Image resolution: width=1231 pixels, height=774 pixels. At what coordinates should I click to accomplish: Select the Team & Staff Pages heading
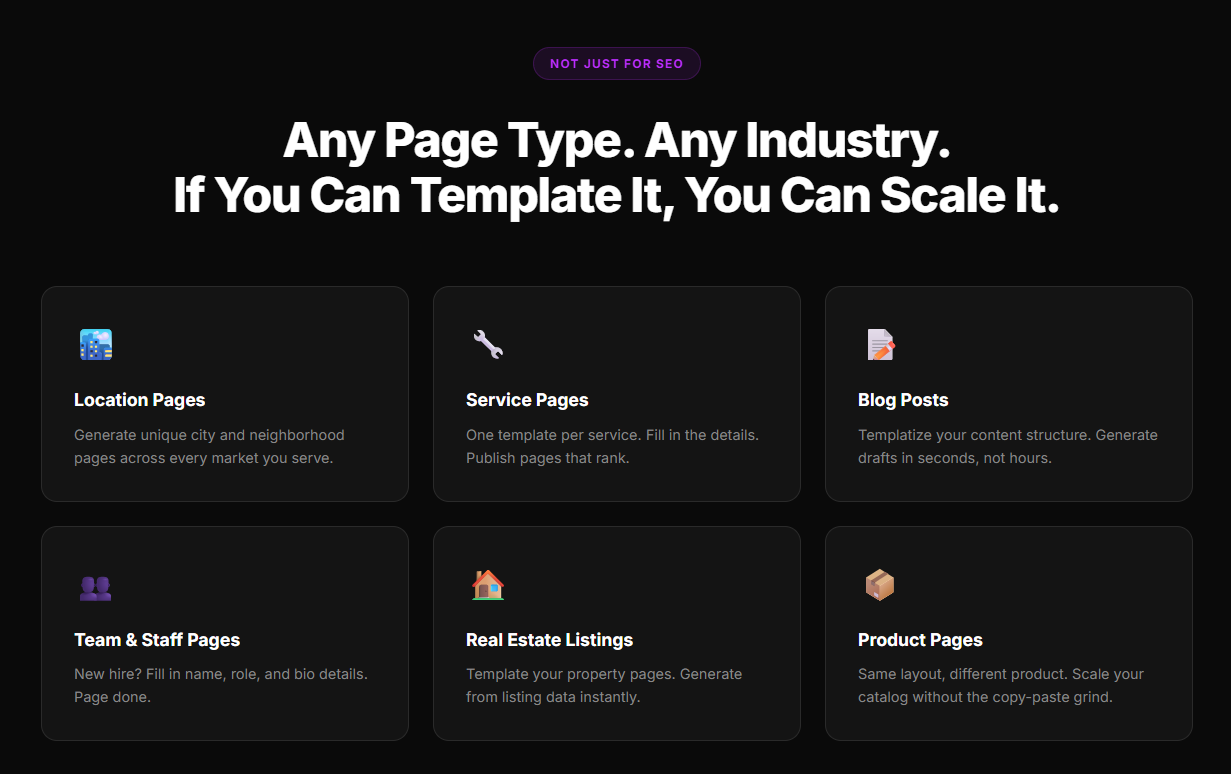point(157,640)
